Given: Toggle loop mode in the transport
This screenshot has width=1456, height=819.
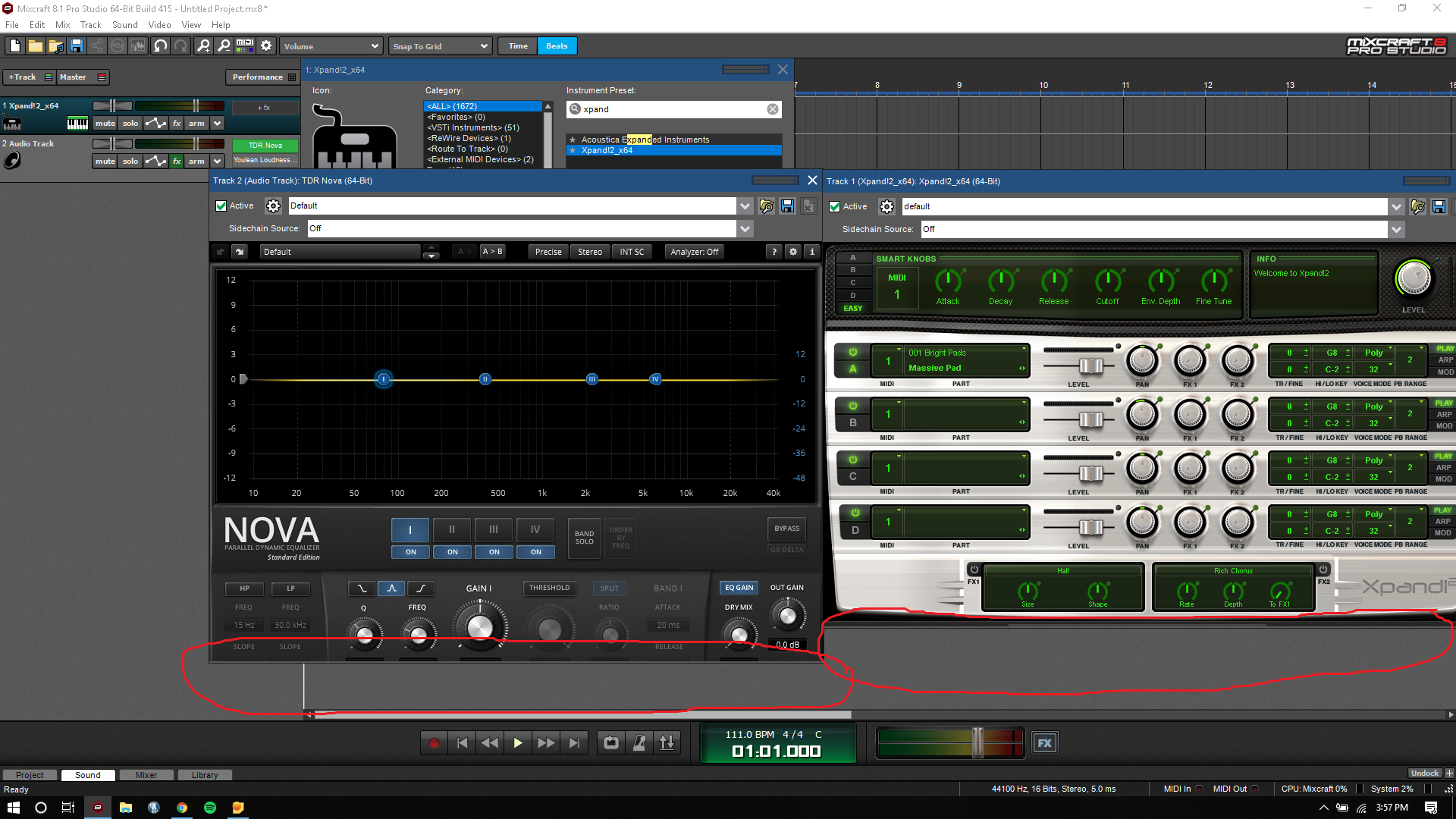Looking at the screenshot, I should pos(611,743).
